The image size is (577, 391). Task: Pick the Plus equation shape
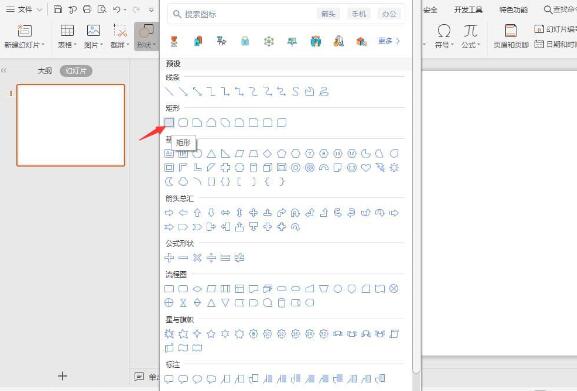[169, 257]
